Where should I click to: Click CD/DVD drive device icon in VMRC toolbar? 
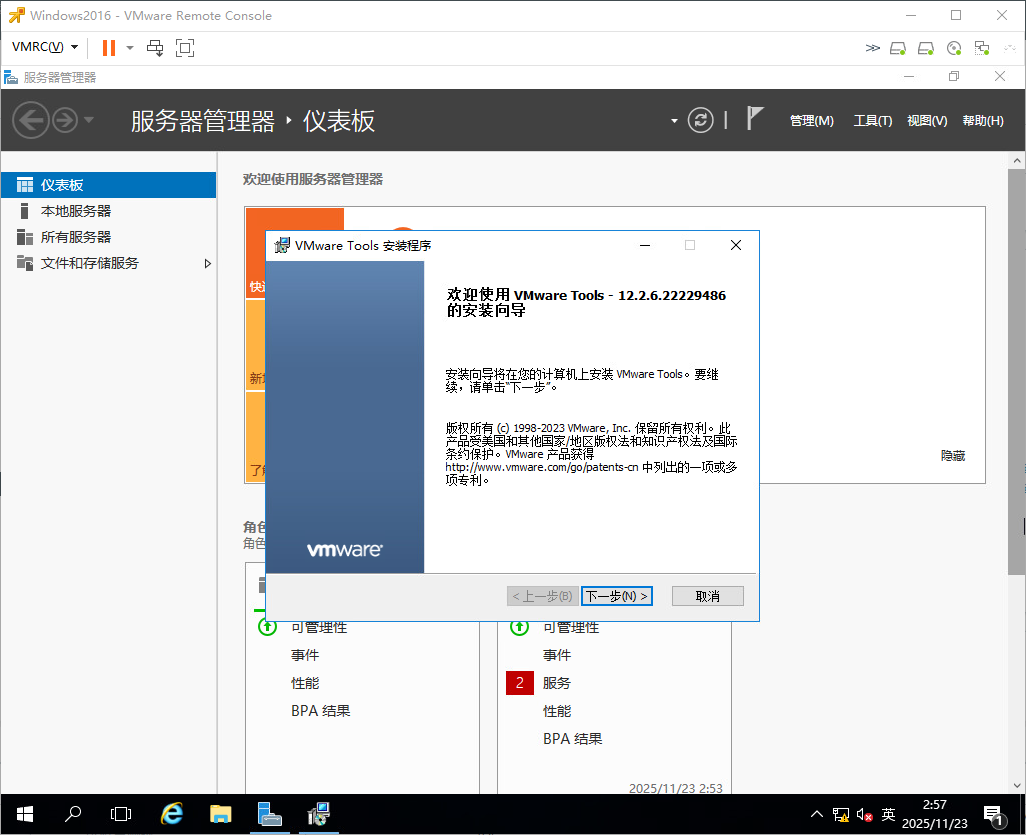point(954,48)
